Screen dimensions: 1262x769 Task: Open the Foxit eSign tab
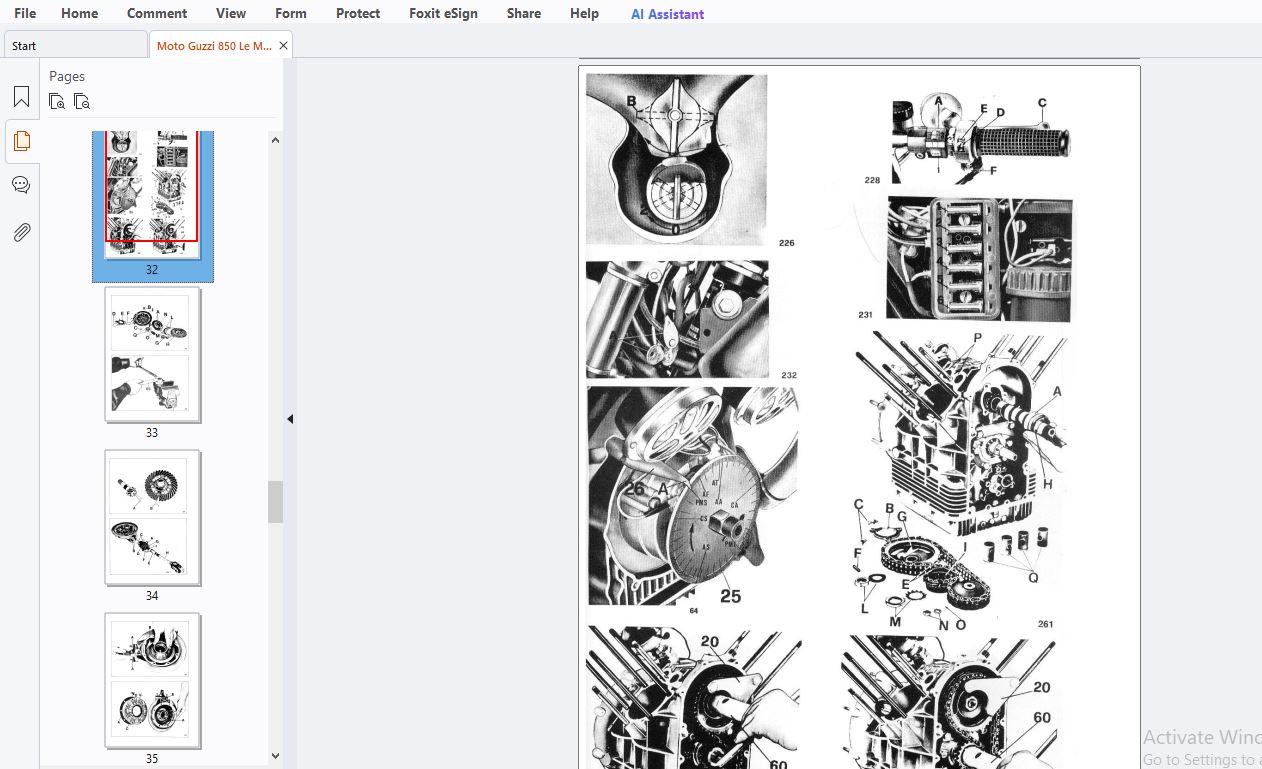(443, 13)
